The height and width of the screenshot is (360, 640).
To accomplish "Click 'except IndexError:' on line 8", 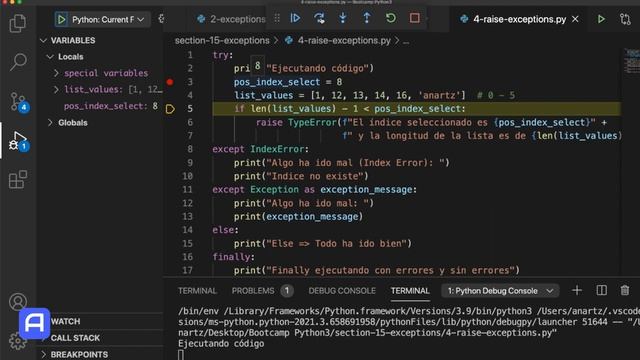I will (260, 149).
